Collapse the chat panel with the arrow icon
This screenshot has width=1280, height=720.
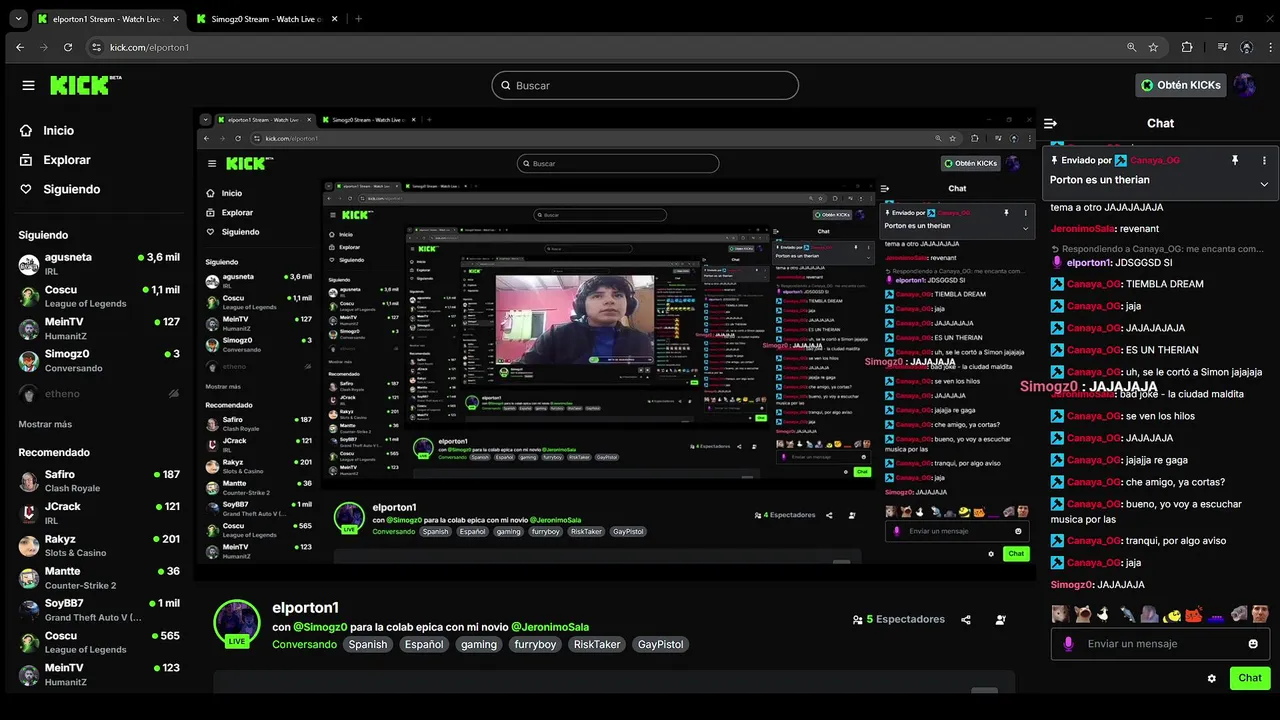pos(1050,123)
